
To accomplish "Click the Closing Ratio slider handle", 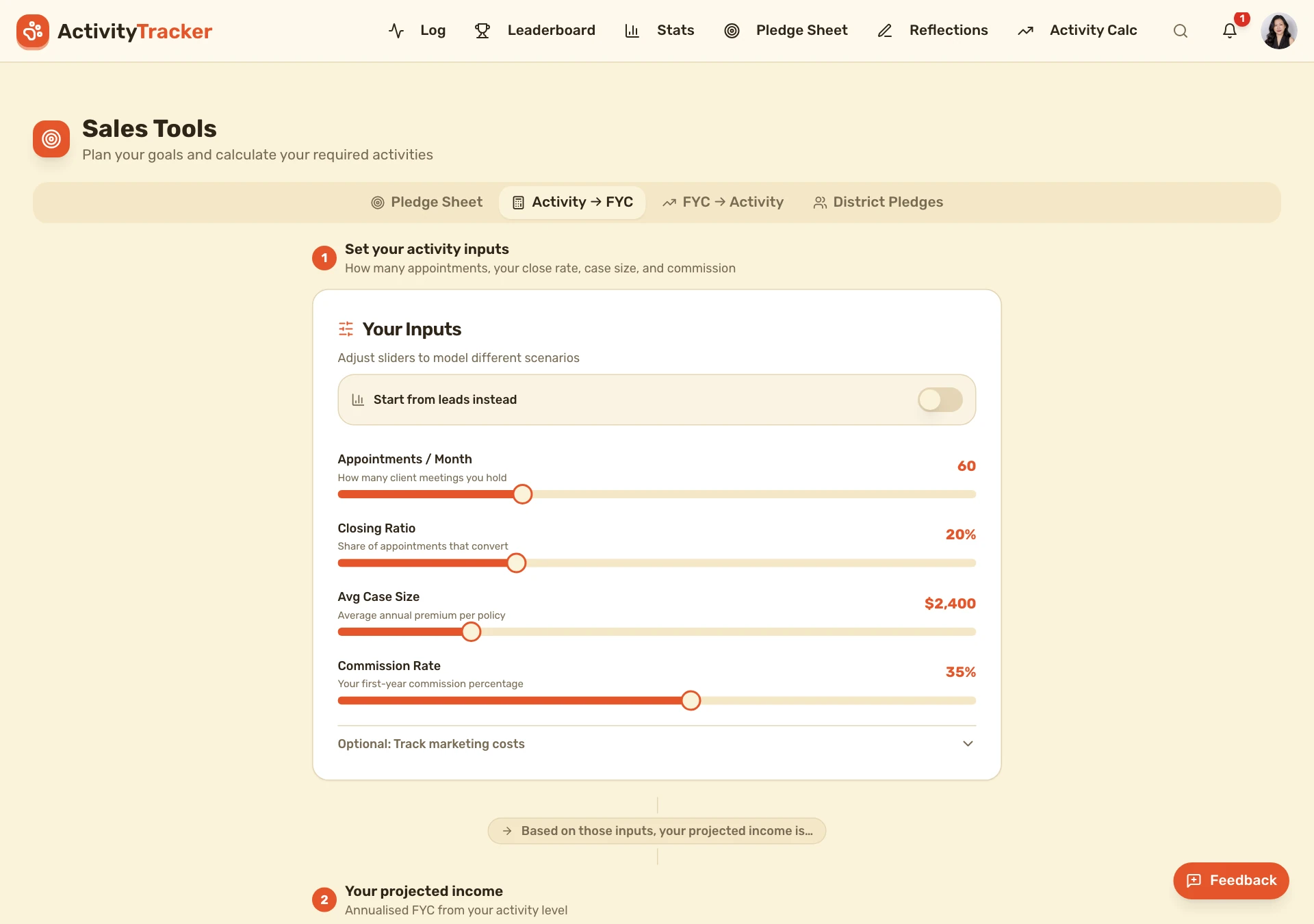I will 517,563.
